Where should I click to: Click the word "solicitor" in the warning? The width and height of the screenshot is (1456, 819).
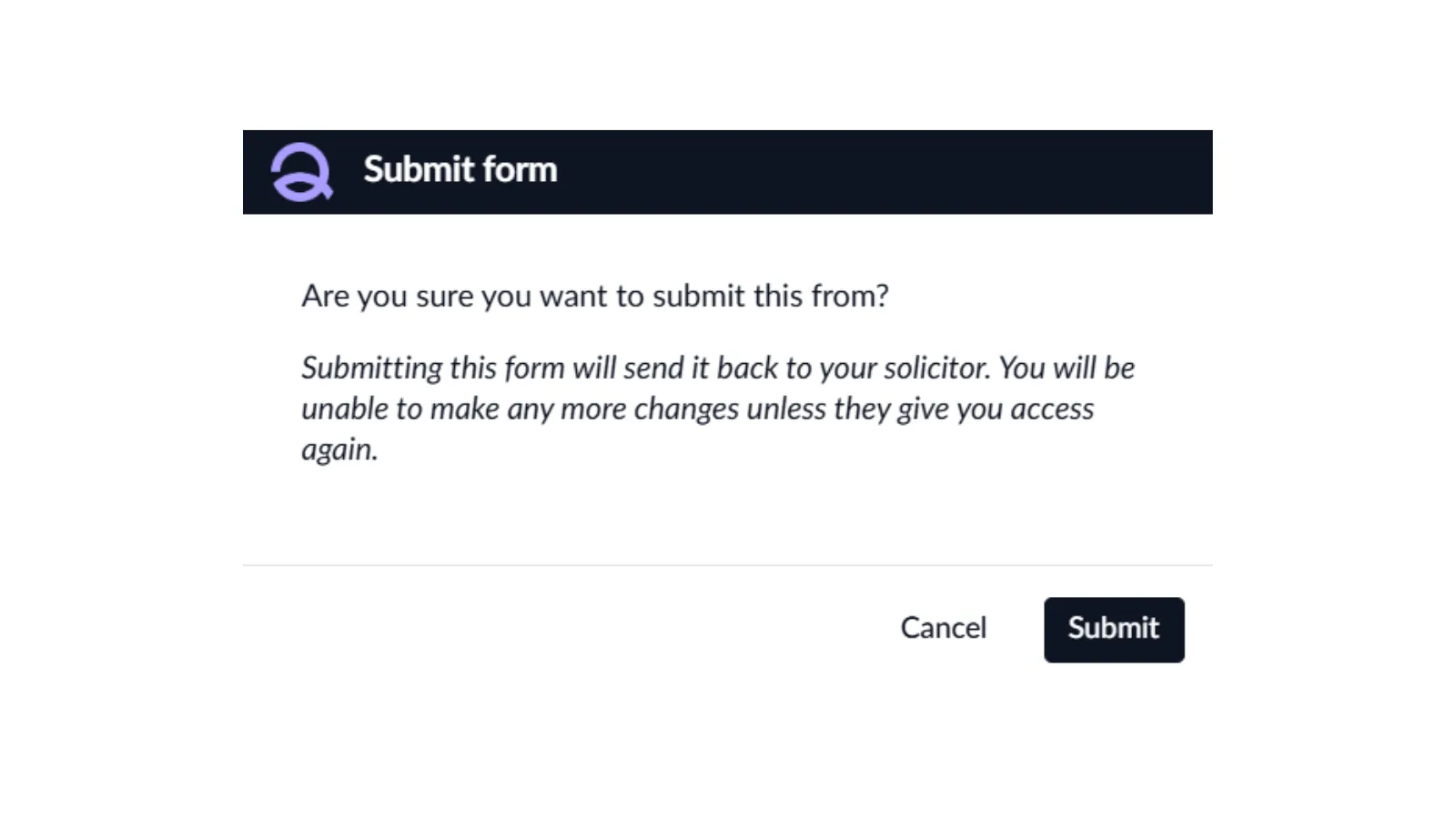coord(935,368)
